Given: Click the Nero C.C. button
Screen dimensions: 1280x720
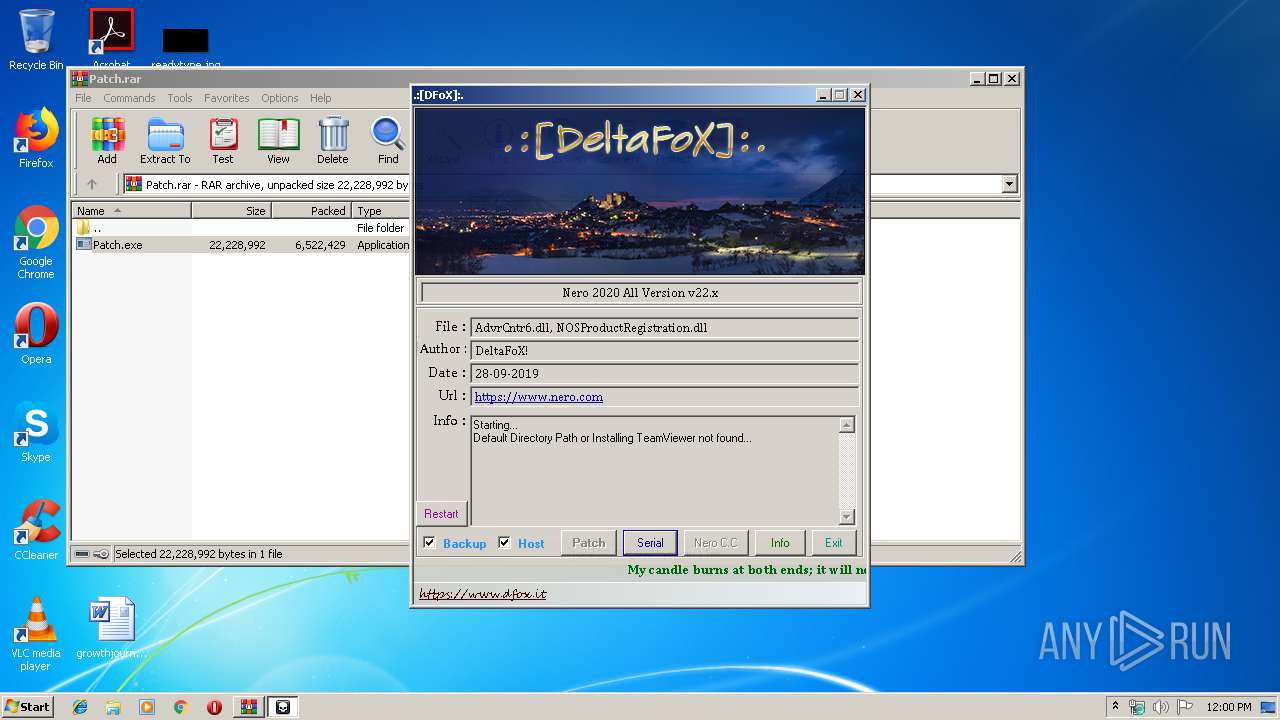Looking at the screenshot, I should click(716, 543).
